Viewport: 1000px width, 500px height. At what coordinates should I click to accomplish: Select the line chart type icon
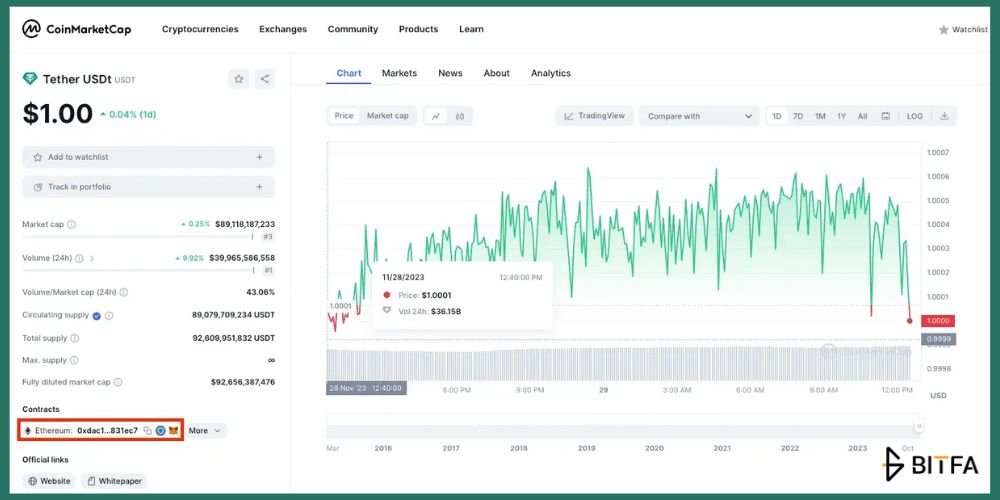(x=436, y=116)
